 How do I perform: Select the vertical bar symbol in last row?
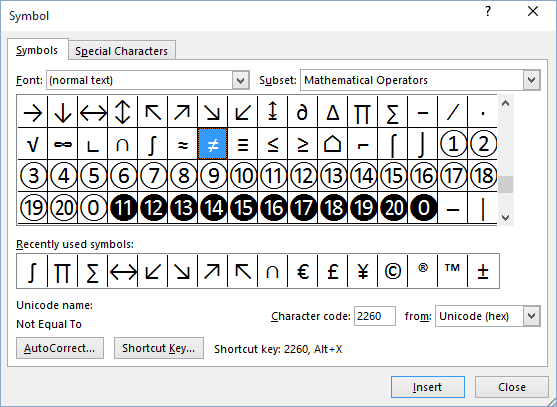click(482, 207)
